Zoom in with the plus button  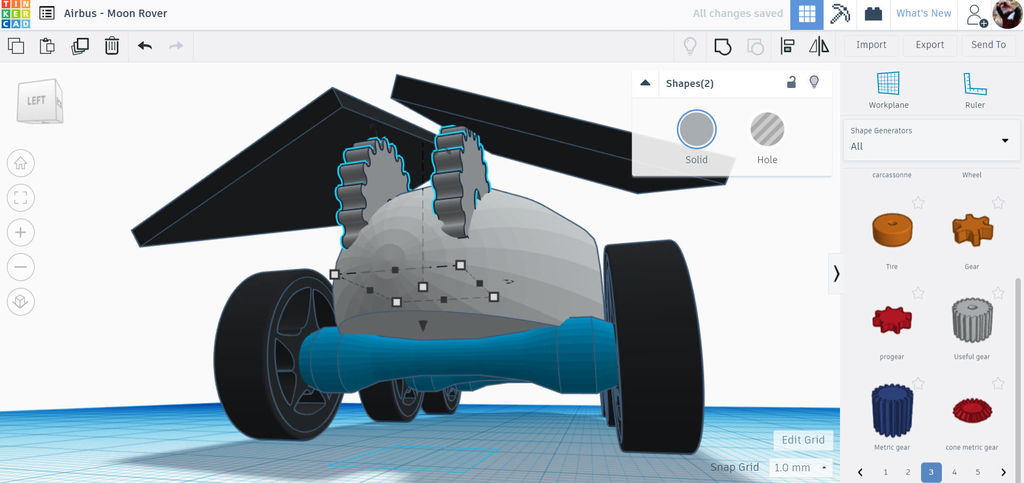(x=20, y=232)
